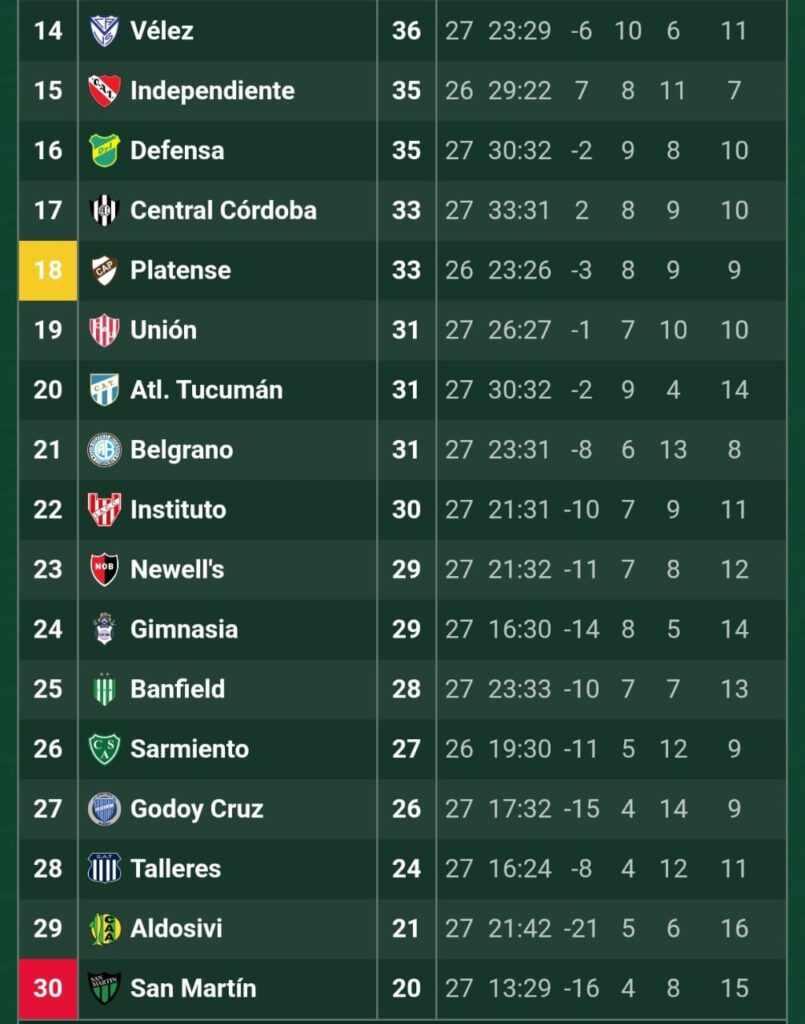Click the yellow position 18 marker
This screenshot has width=805, height=1024.
[x=47, y=270]
